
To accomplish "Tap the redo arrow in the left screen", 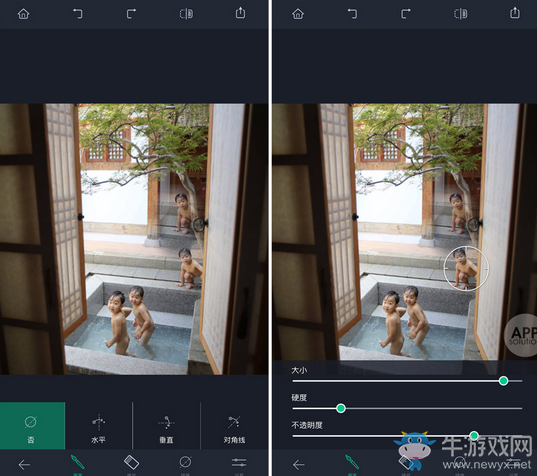I will (x=132, y=14).
